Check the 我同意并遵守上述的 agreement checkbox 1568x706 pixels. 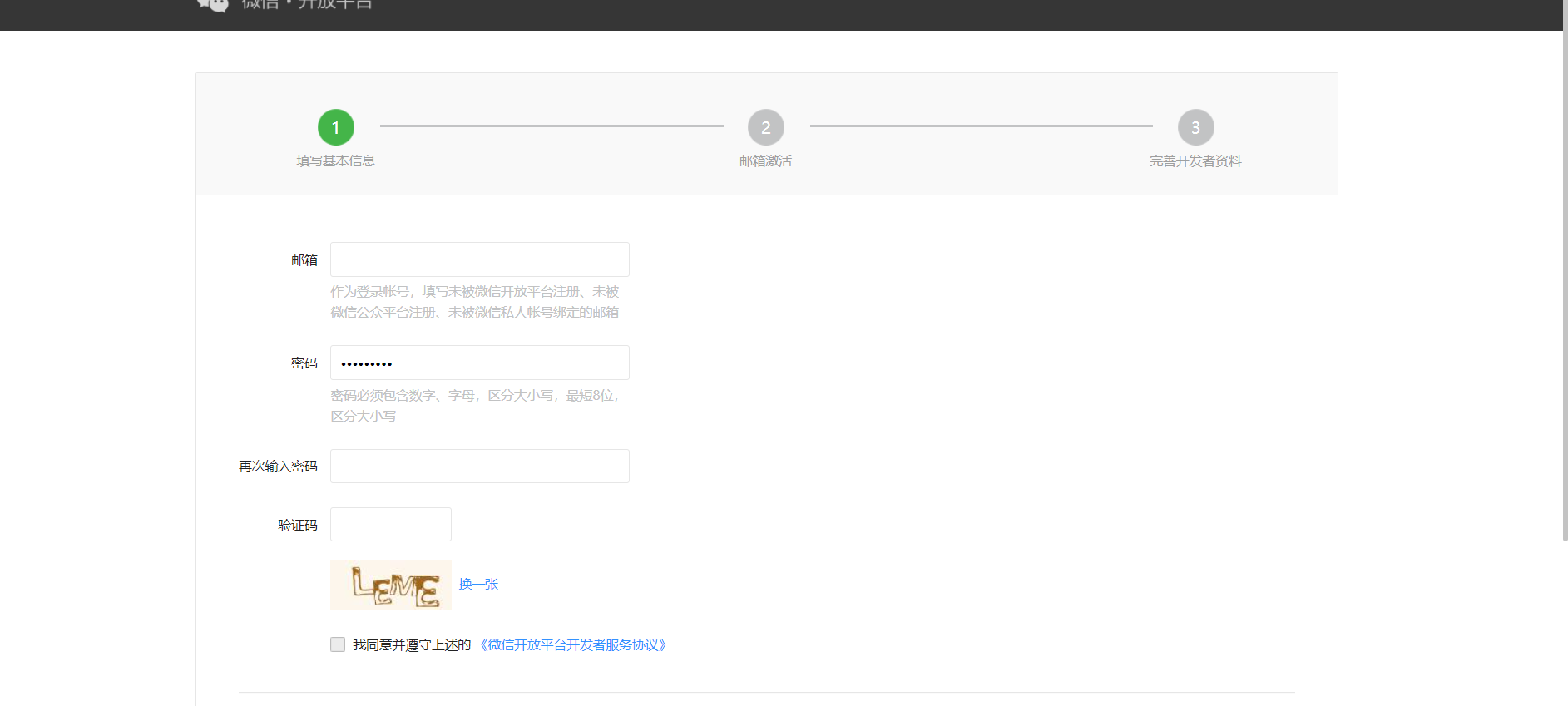(x=338, y=644)
